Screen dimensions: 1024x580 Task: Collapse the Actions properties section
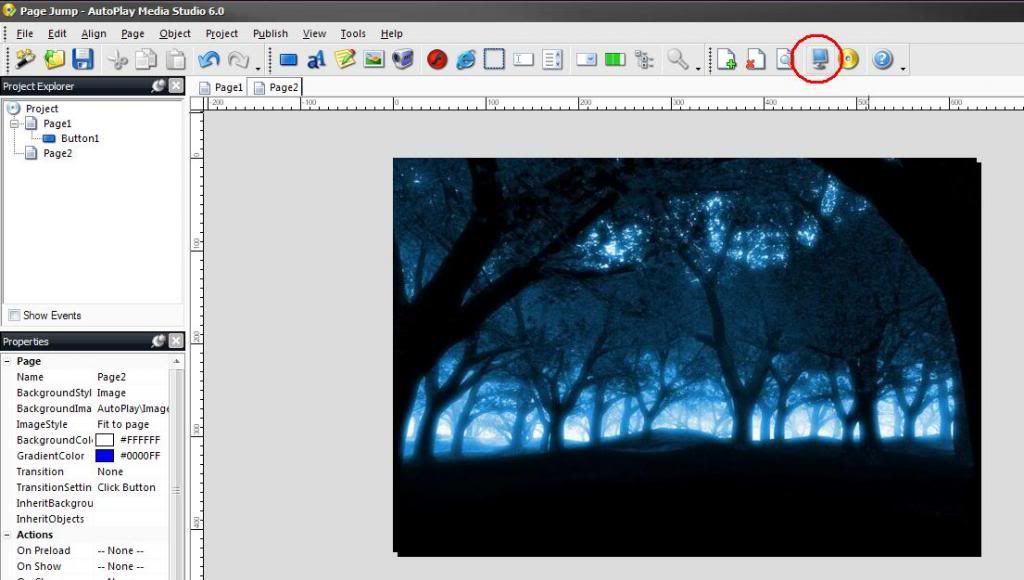tap(7, 535)
